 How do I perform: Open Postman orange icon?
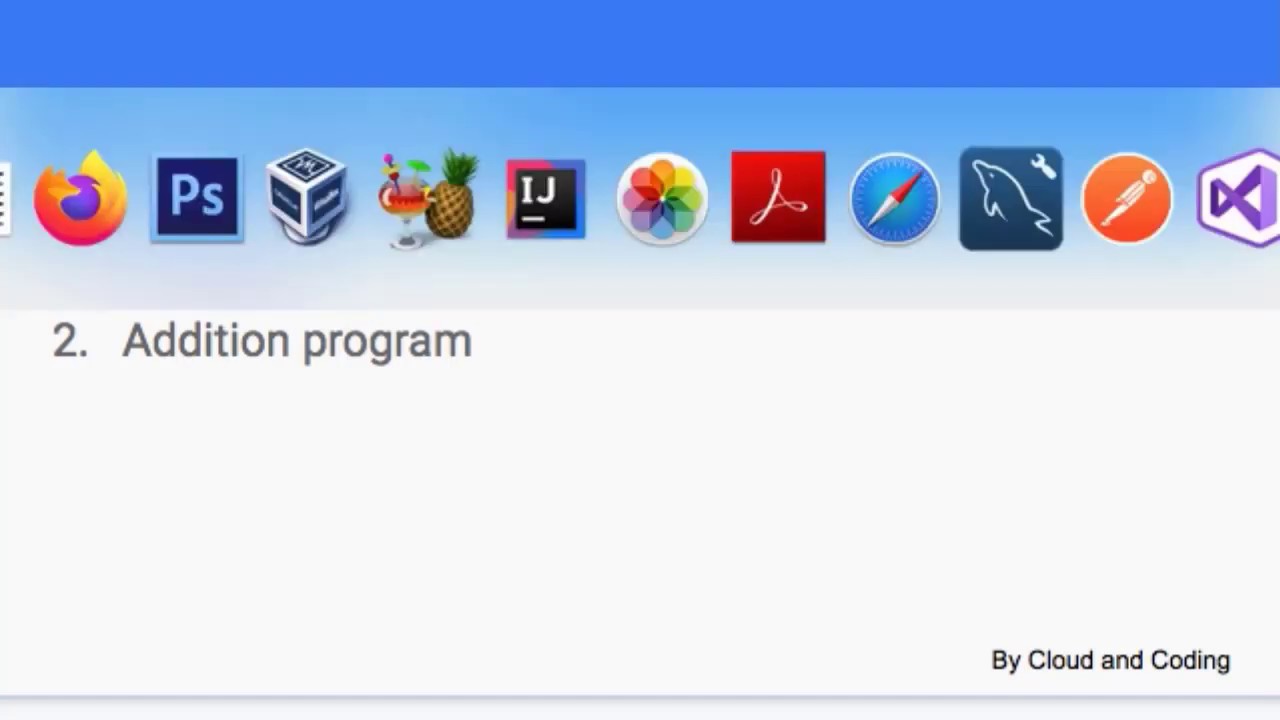(1127, 199)
